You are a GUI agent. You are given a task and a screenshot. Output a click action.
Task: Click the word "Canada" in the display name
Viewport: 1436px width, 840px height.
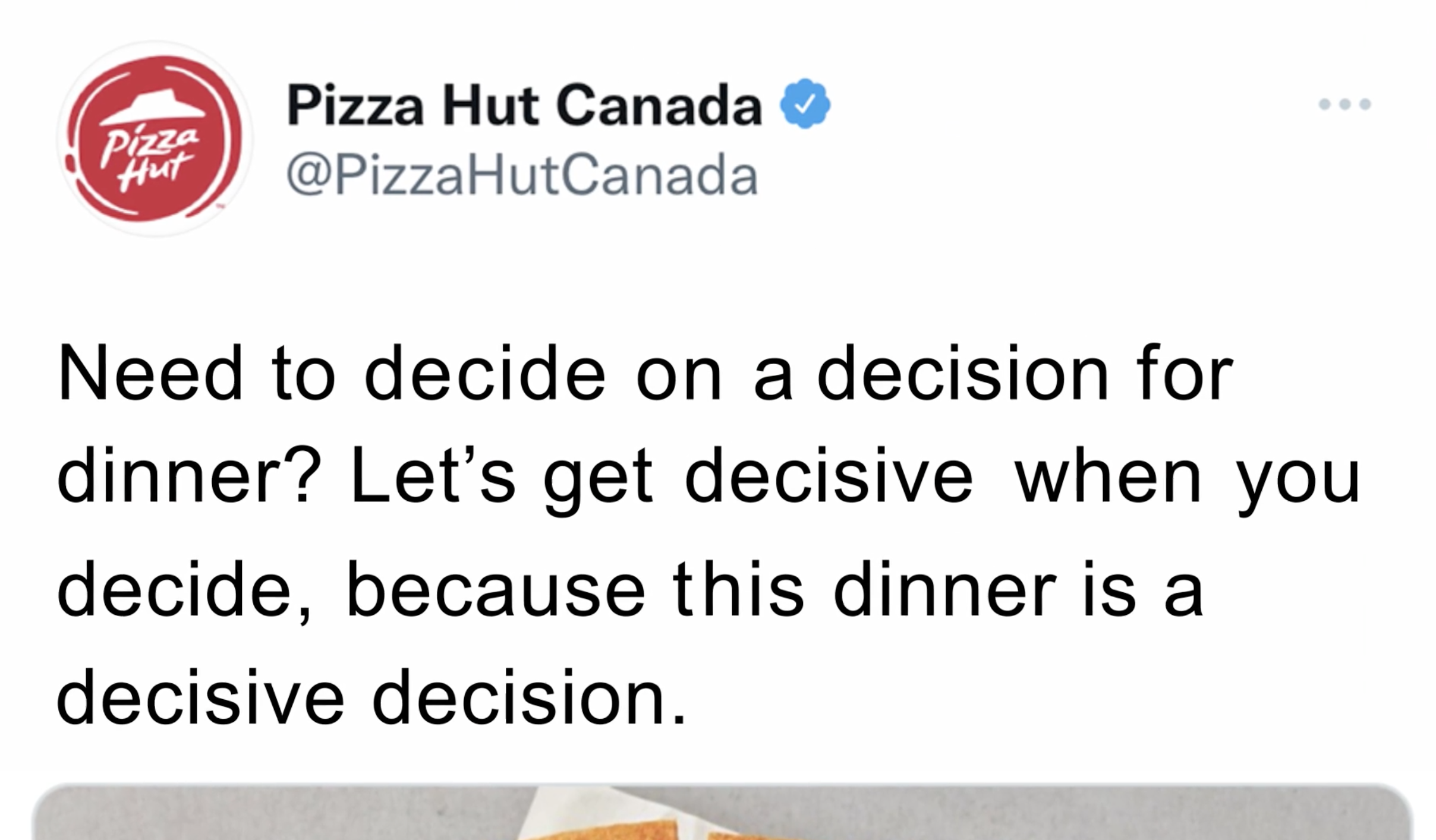[659, 106]
